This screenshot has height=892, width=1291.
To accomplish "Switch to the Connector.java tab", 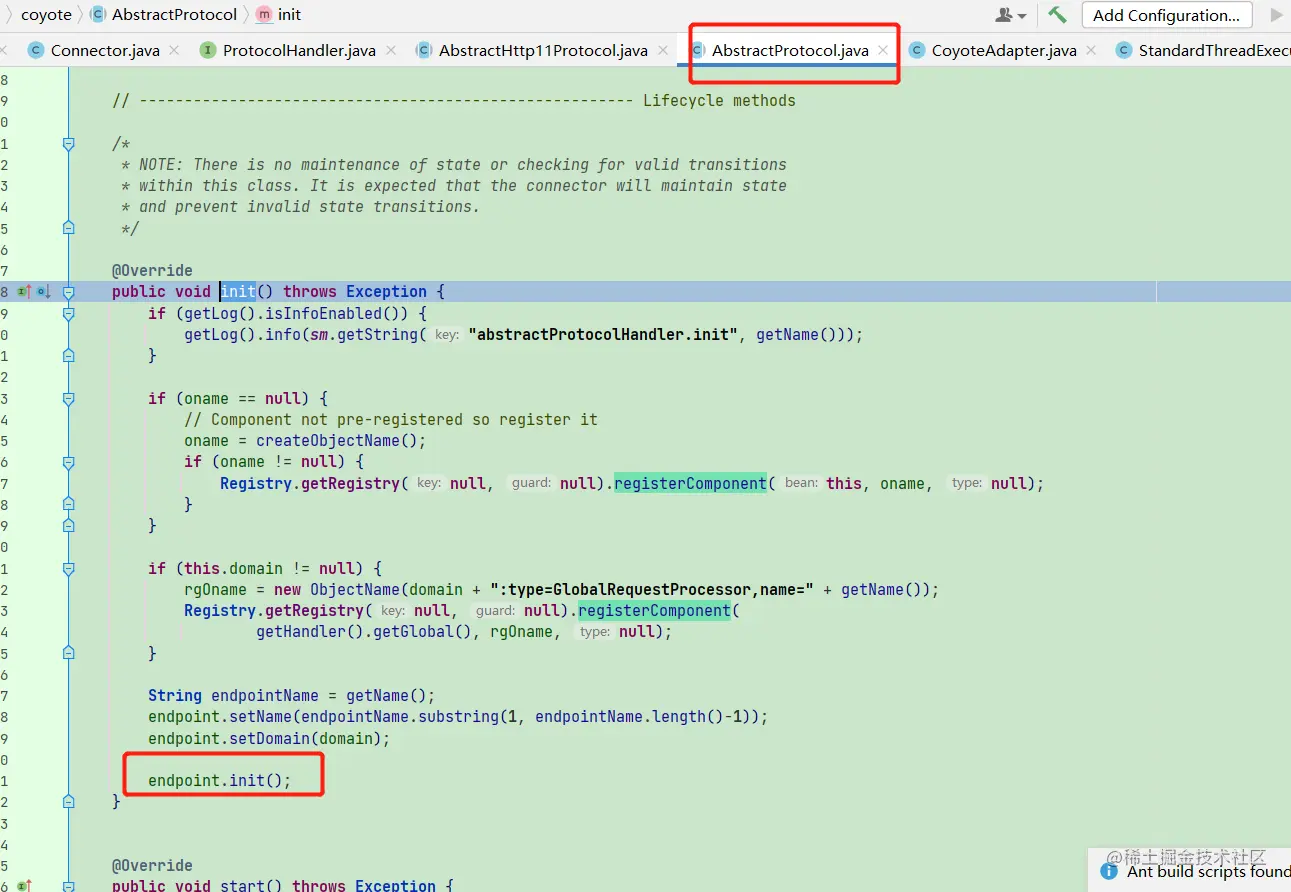I will coord(105,50).
